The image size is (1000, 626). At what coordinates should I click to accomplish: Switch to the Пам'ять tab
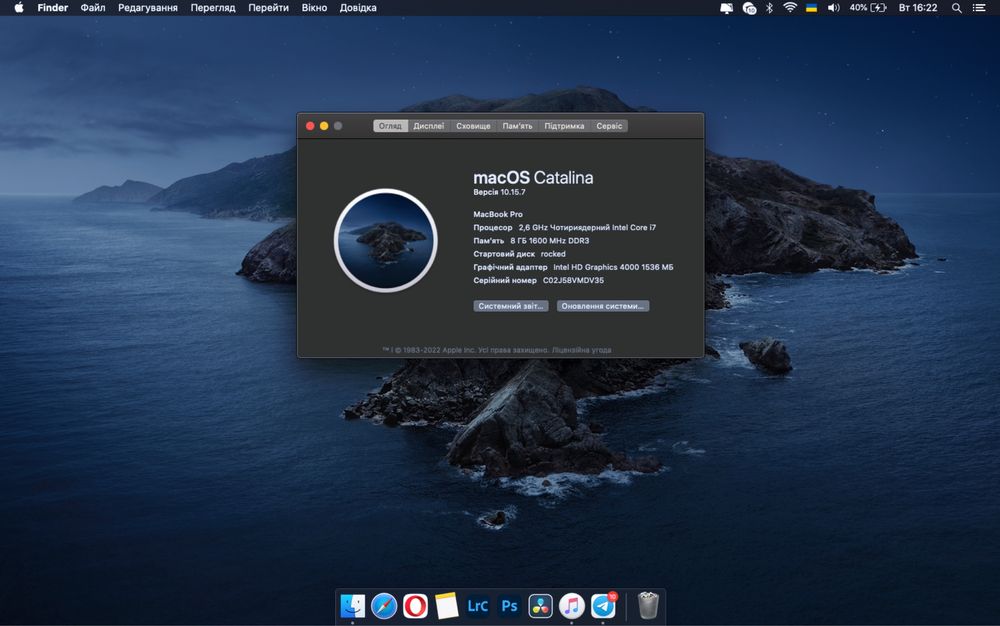point(517,126)
